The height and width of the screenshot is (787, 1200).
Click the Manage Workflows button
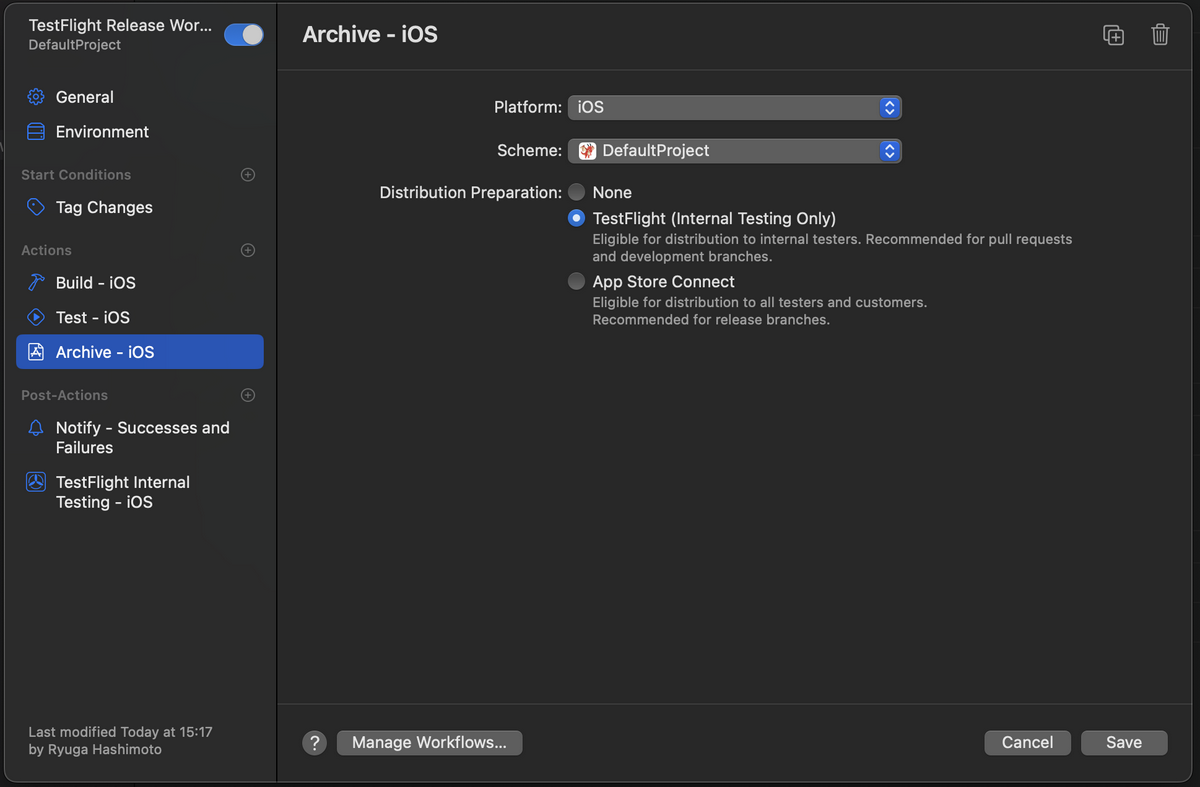(430, 743)
